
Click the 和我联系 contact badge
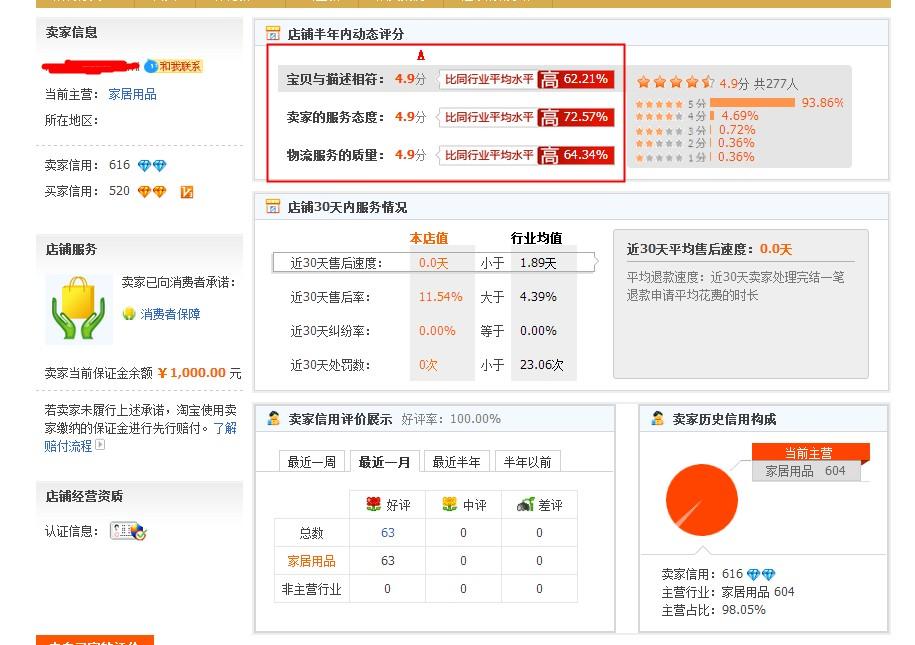173,66
